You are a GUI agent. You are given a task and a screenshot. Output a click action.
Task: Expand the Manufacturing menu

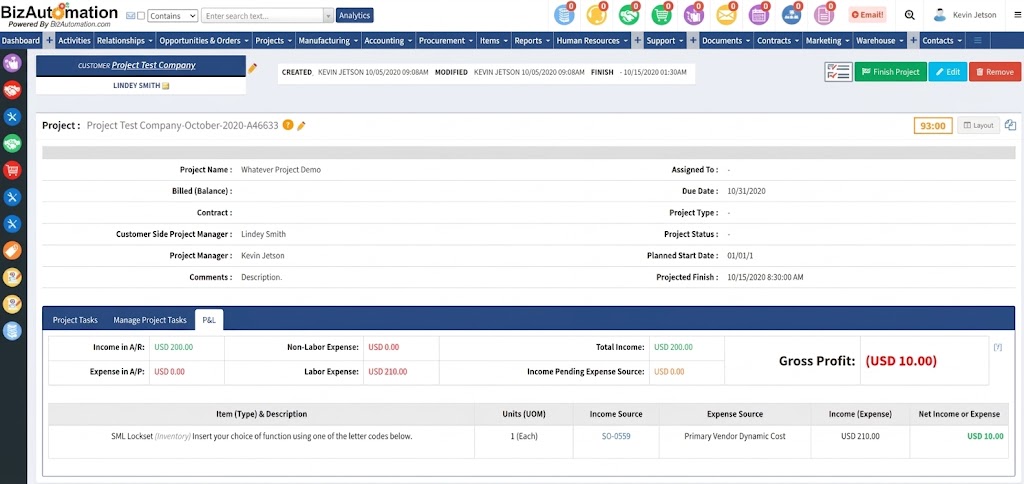click(328, 40)
